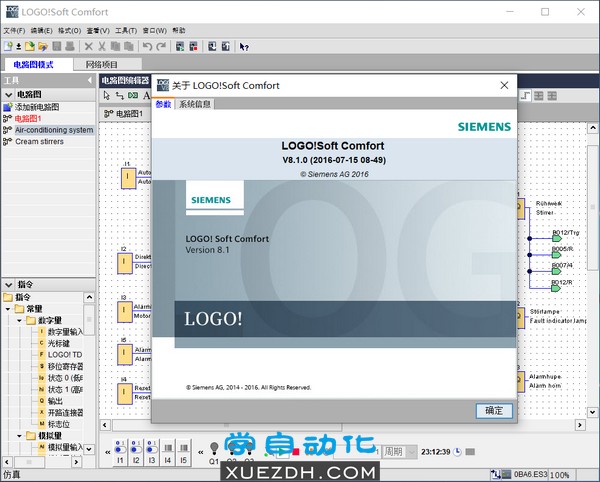This screenshot has width=600, height=482.
Task: Click scroll-left arrow of editor horizontal scrollbar
Action: point(105,425)
